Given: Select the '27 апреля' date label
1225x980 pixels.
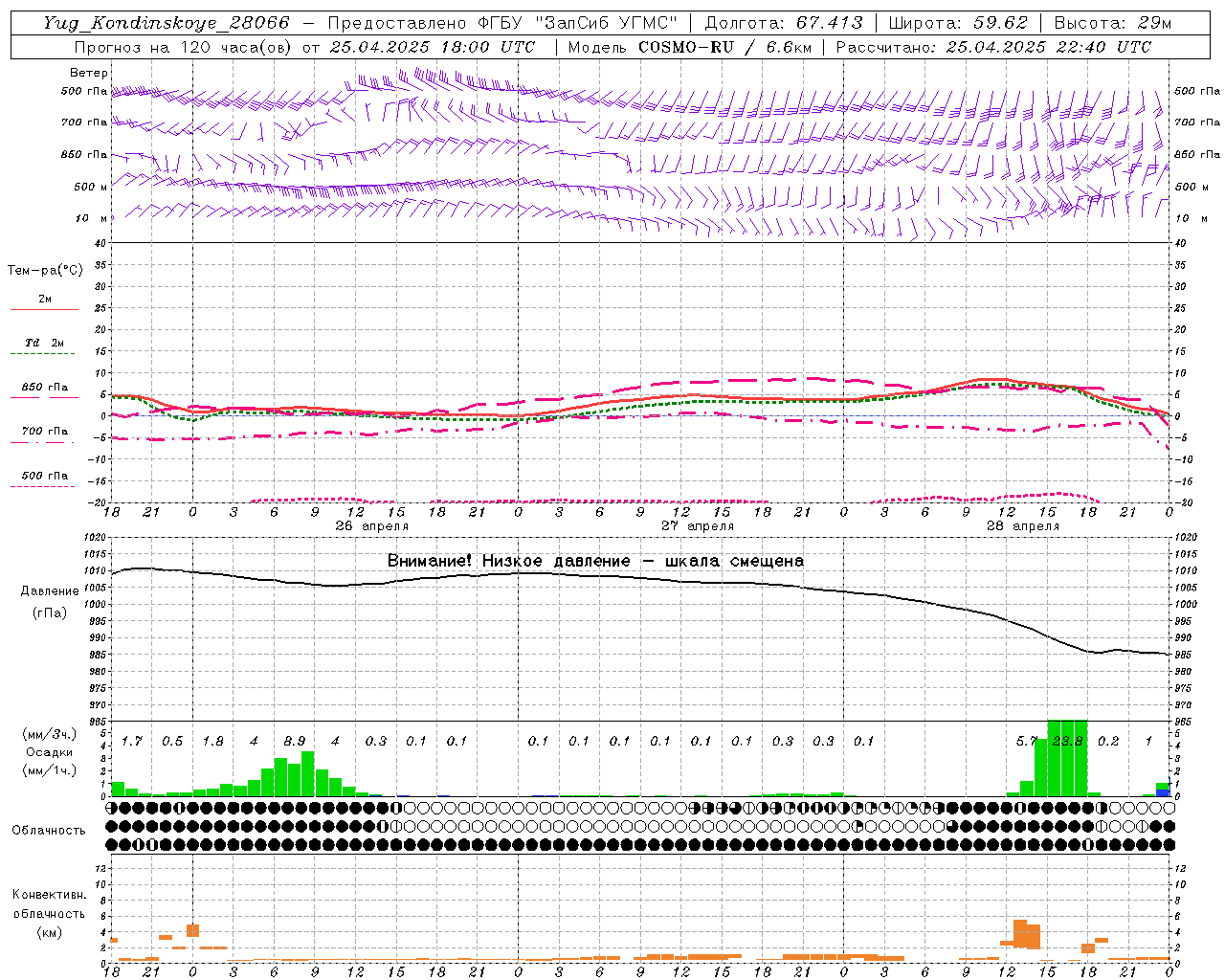Looking at the screenshot, I should [x=698, y=526].
